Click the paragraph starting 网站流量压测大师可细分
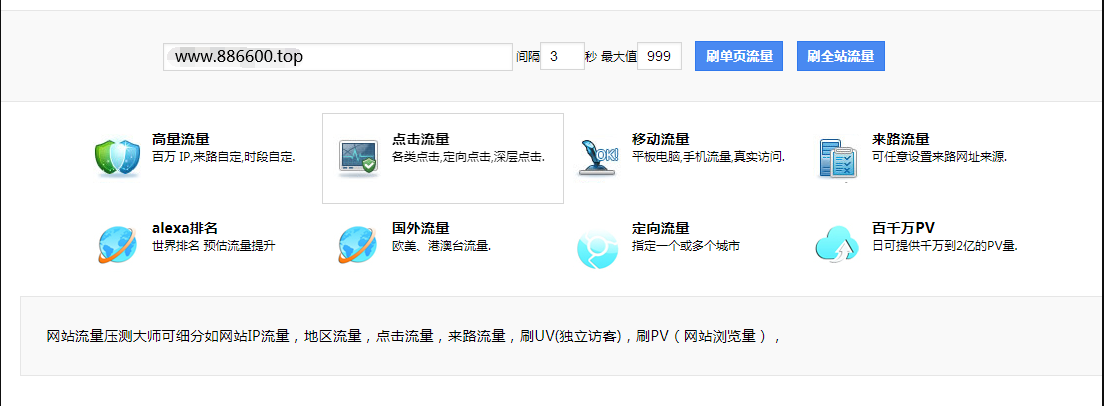 (x=414, y=336)
